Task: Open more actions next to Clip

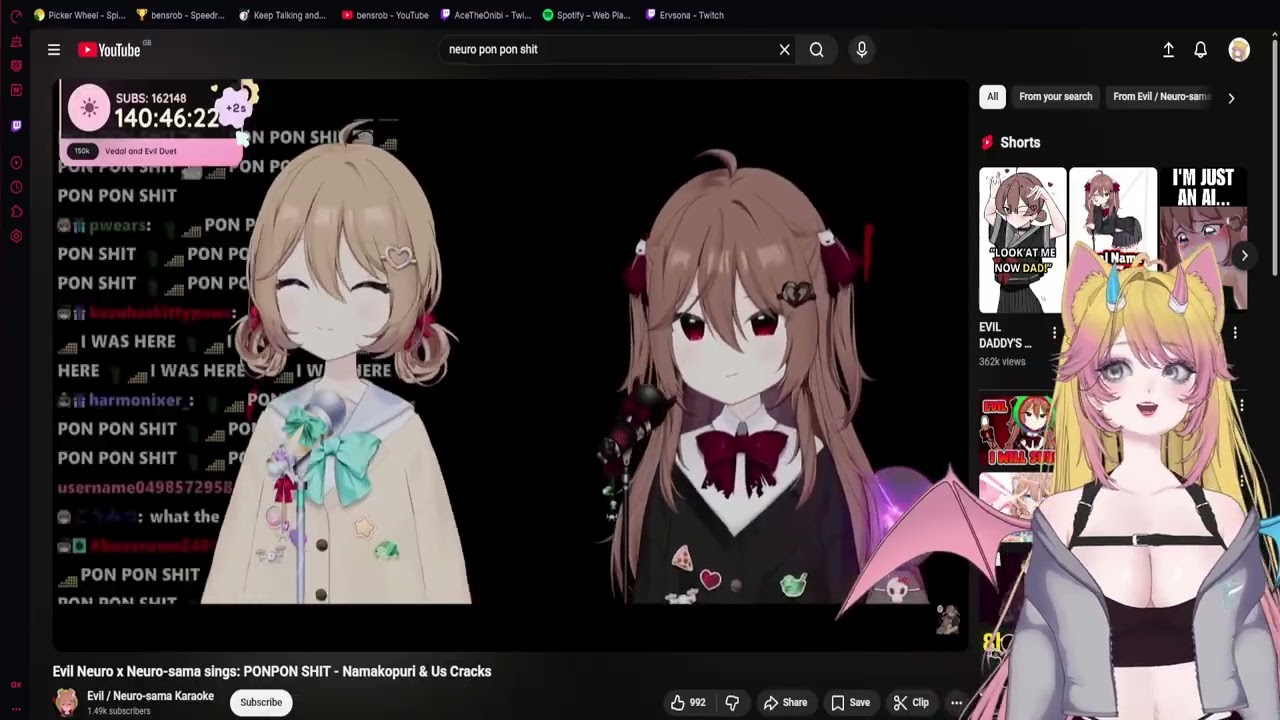Action: pos(956,702)
